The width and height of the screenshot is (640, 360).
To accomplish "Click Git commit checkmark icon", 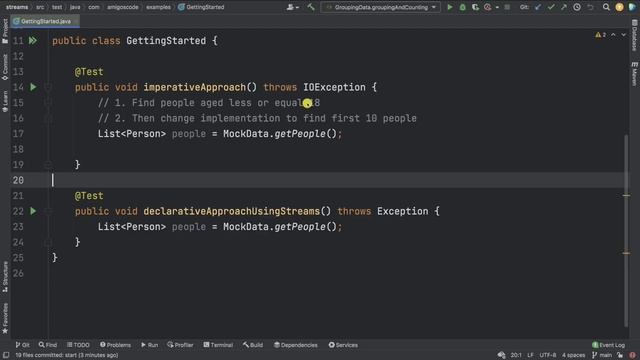I will (x=551, y=7).
